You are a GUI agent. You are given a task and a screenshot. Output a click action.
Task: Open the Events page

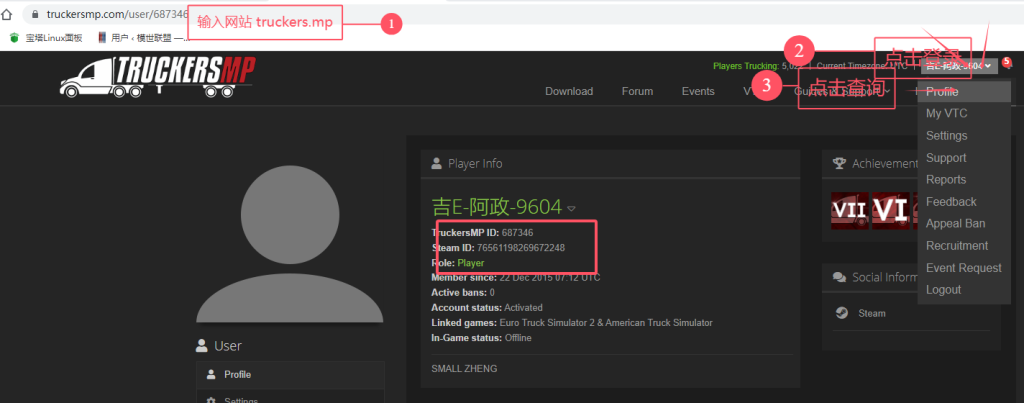[698, 91]
